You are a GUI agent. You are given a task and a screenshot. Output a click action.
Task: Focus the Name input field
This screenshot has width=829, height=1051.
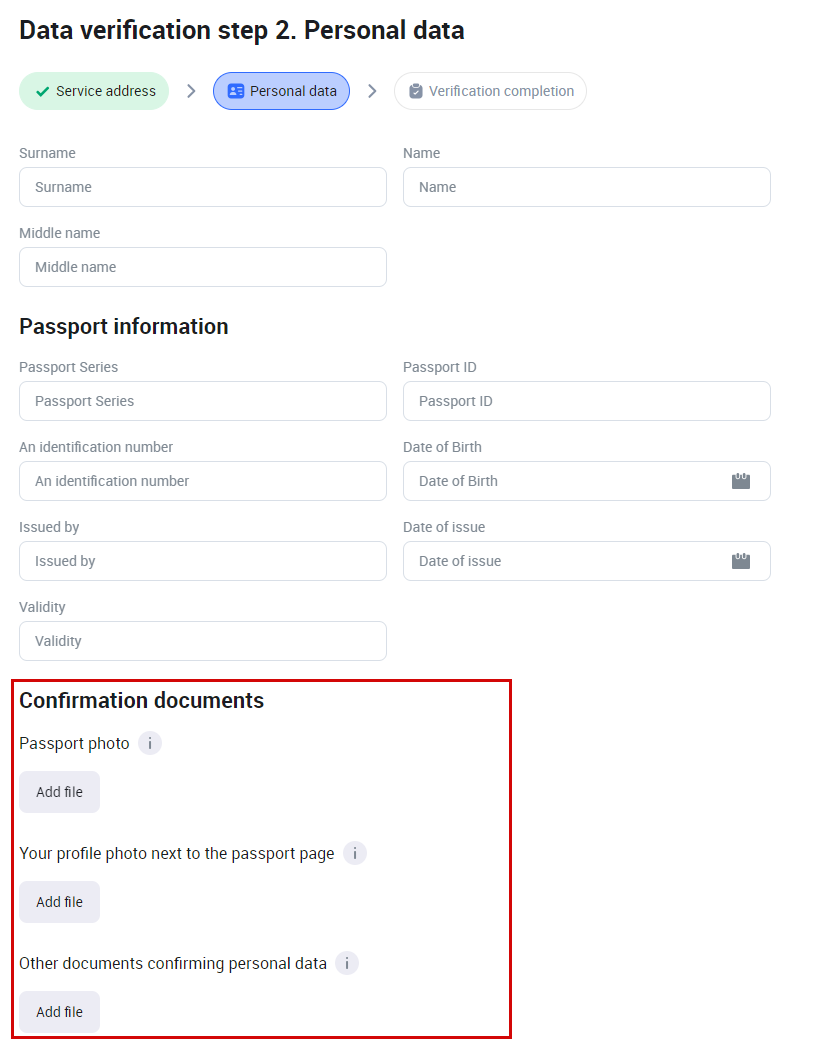click(x=587, y=187)
